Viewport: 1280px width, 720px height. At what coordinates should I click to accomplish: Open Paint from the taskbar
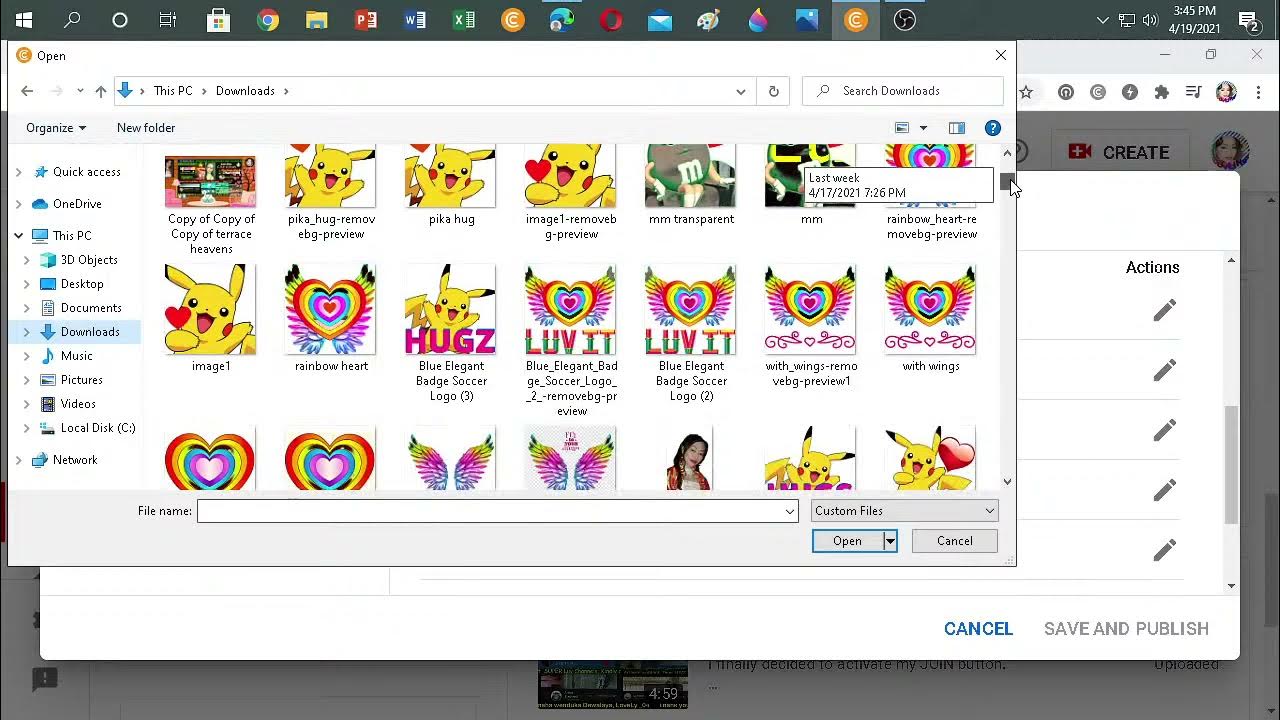709,20
